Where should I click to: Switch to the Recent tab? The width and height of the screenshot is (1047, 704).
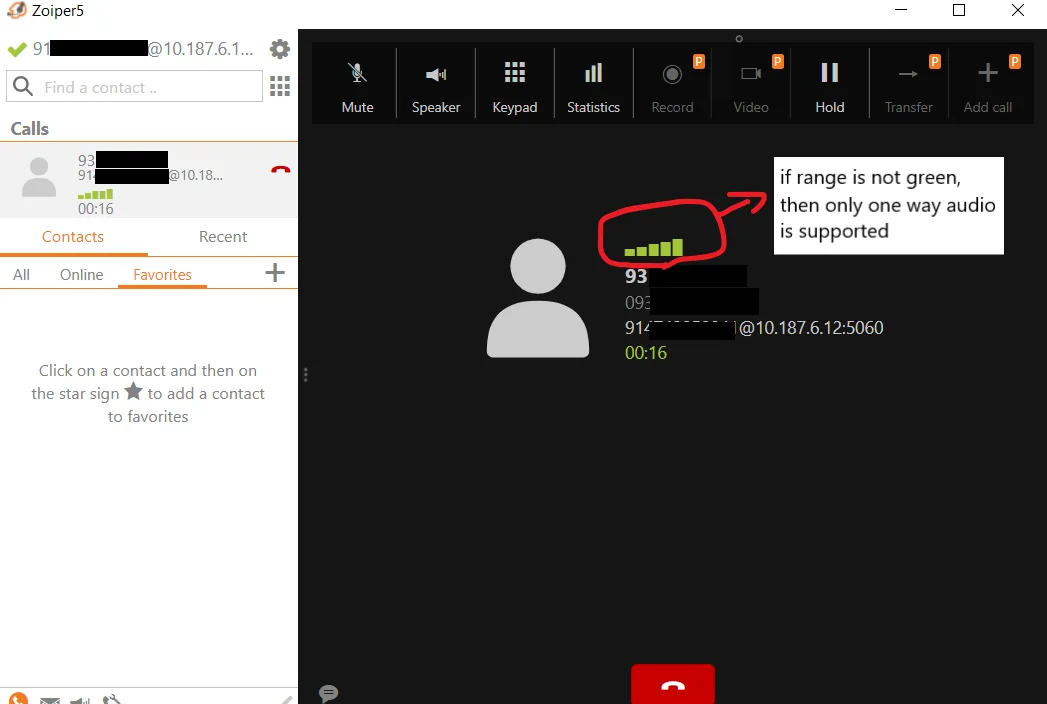[222, 237]
